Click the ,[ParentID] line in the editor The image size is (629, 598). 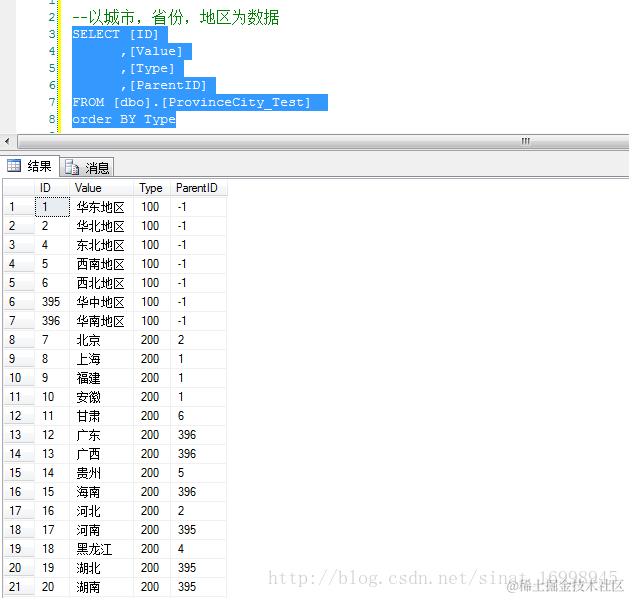click(164, 85)
